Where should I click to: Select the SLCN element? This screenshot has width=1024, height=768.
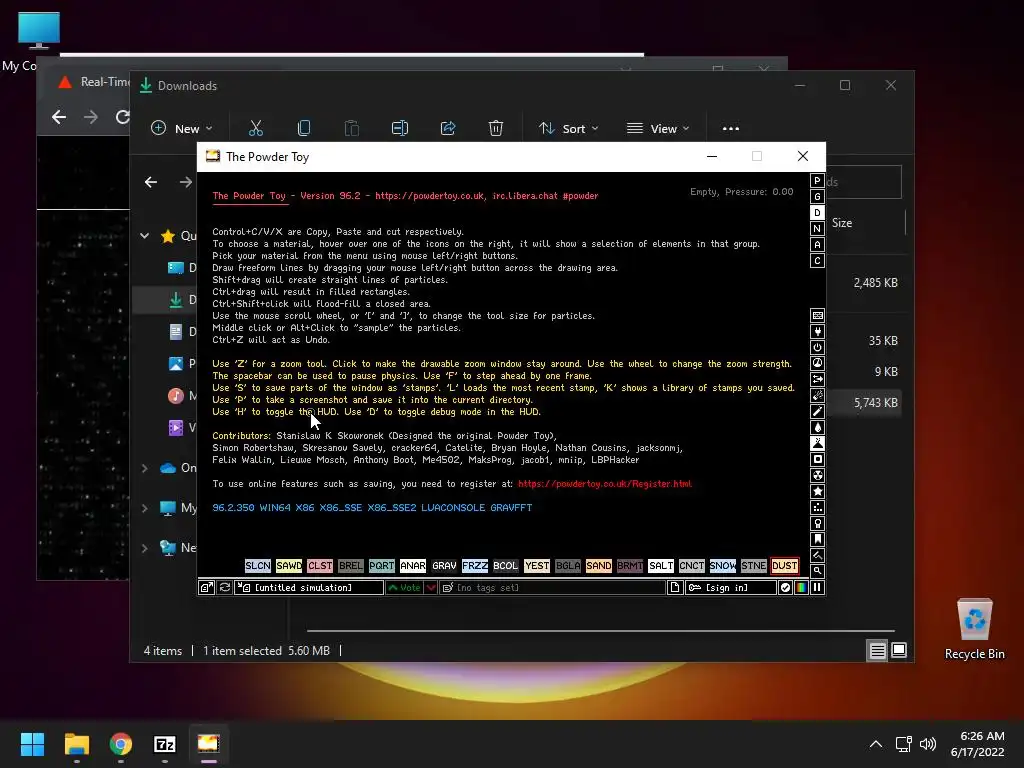point(257,566)
